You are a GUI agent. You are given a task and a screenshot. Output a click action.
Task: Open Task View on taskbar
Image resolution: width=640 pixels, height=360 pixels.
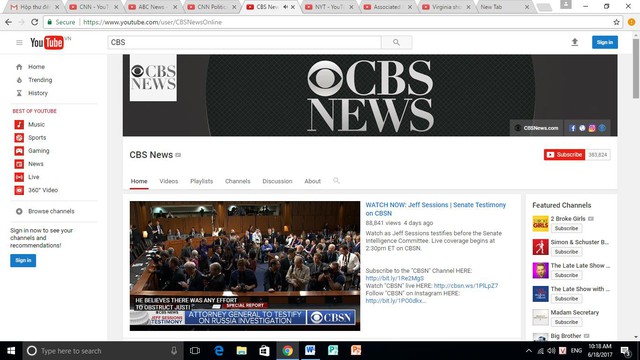(195, 351)
